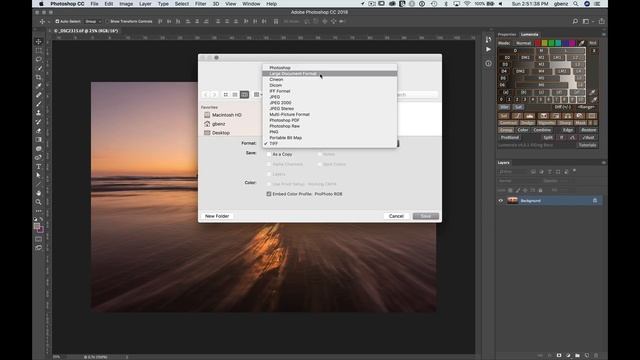Select the Lasso tool

39,60
